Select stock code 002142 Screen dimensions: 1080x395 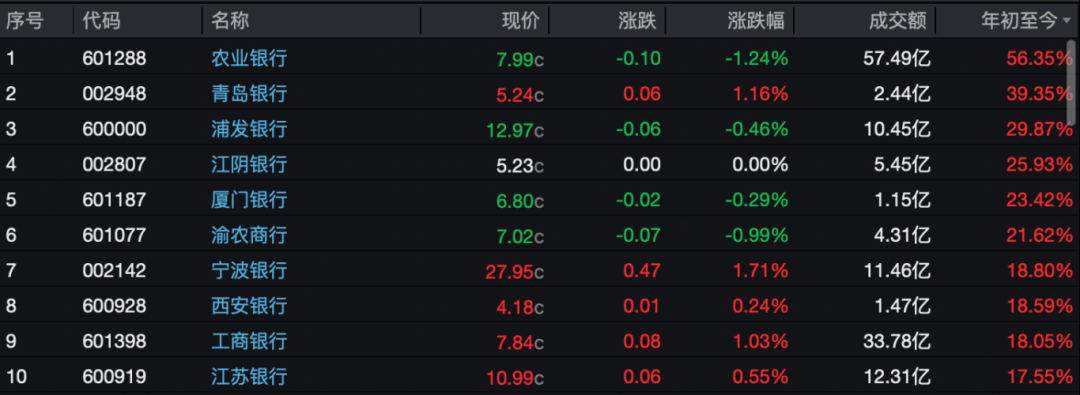tap(114, 271)
